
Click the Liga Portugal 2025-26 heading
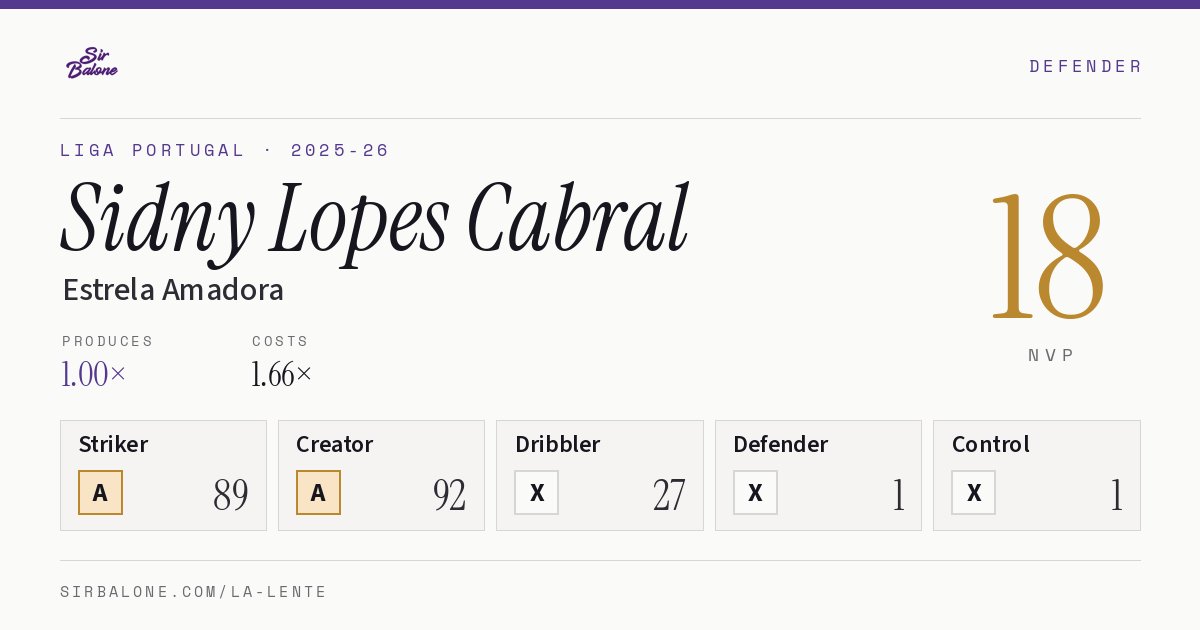coord(225,150)
